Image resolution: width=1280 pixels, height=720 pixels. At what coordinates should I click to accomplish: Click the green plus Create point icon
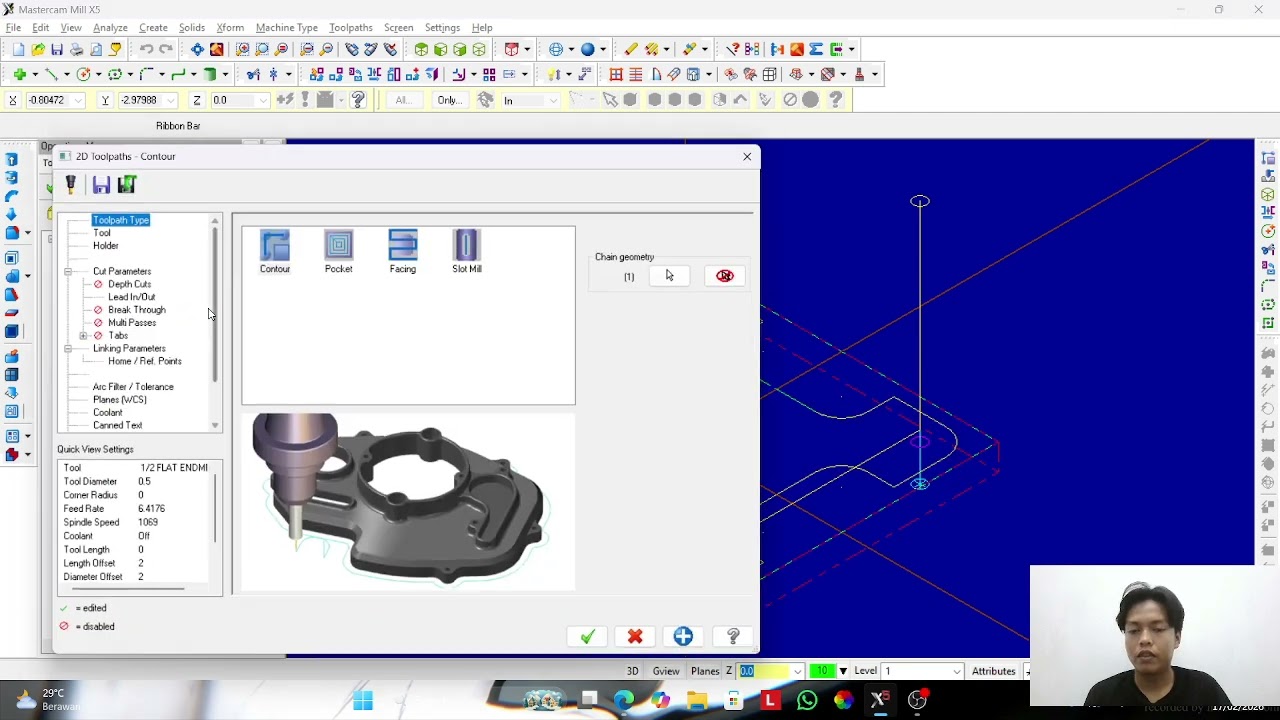(19, 74)
